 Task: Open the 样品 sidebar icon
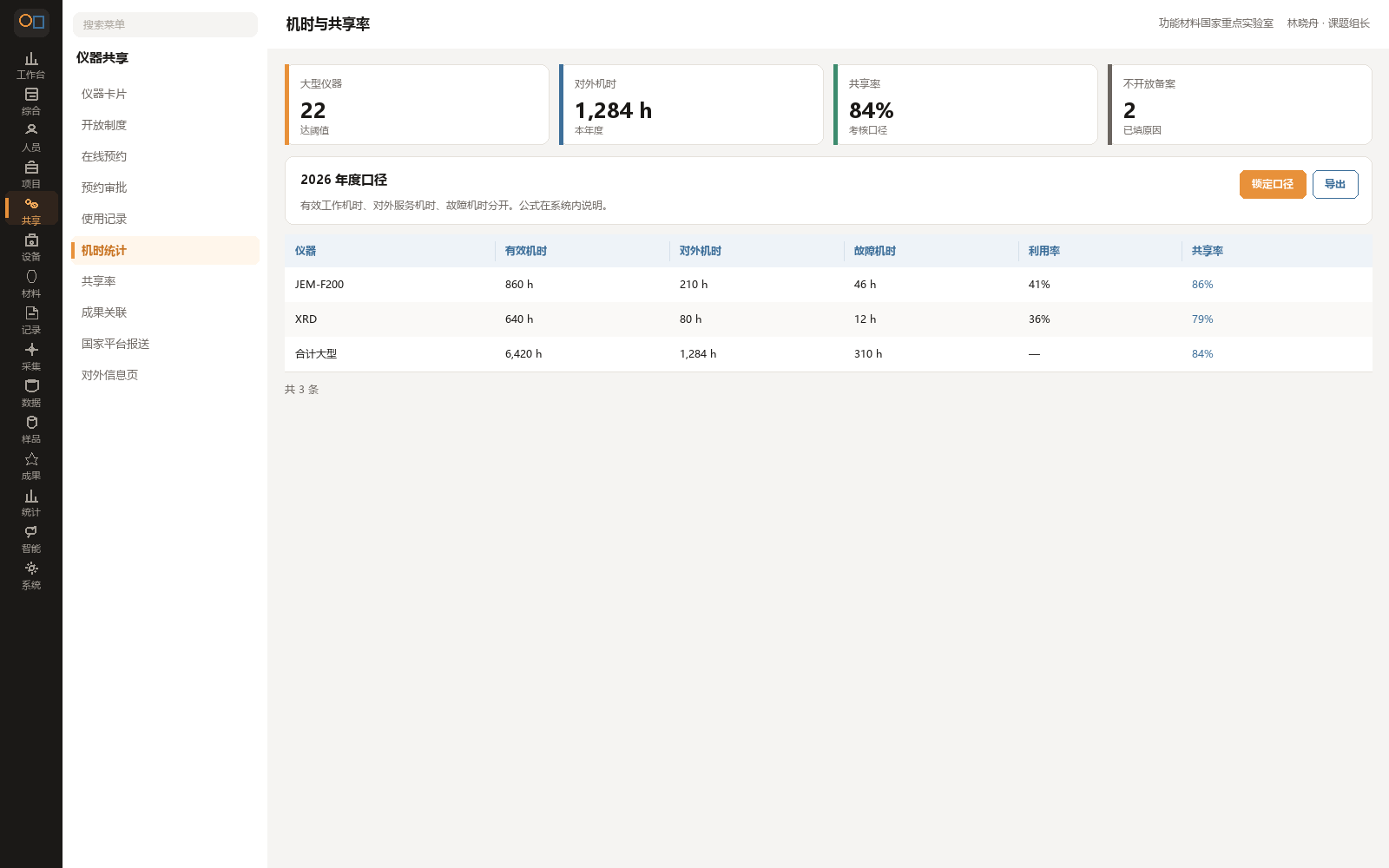pos(31,430)
